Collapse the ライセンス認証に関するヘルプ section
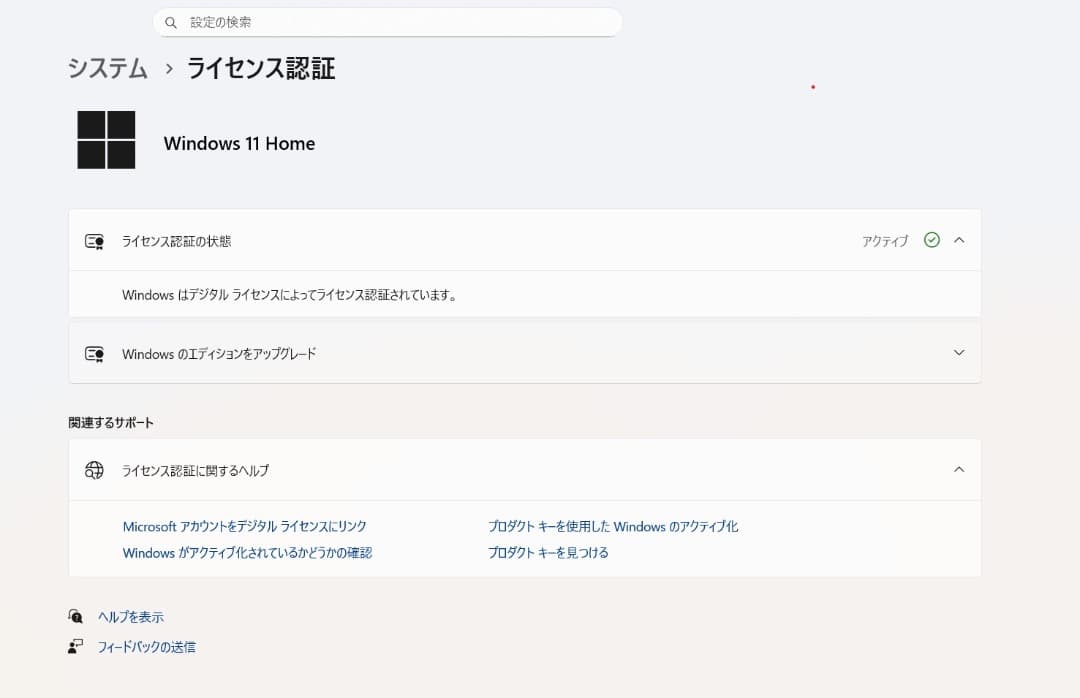The image size is (1080, 698). coord(958,469)
